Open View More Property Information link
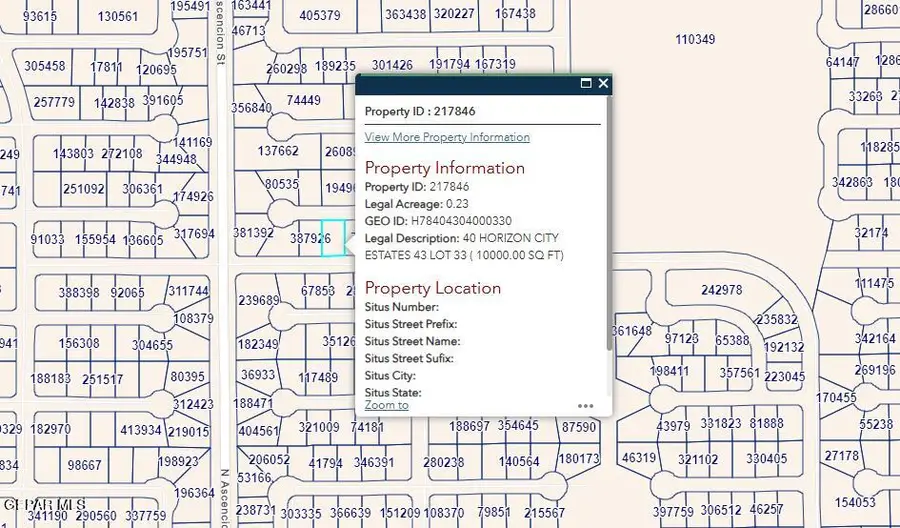The height and width of the screenshot is (528, 900). (447, 137)
